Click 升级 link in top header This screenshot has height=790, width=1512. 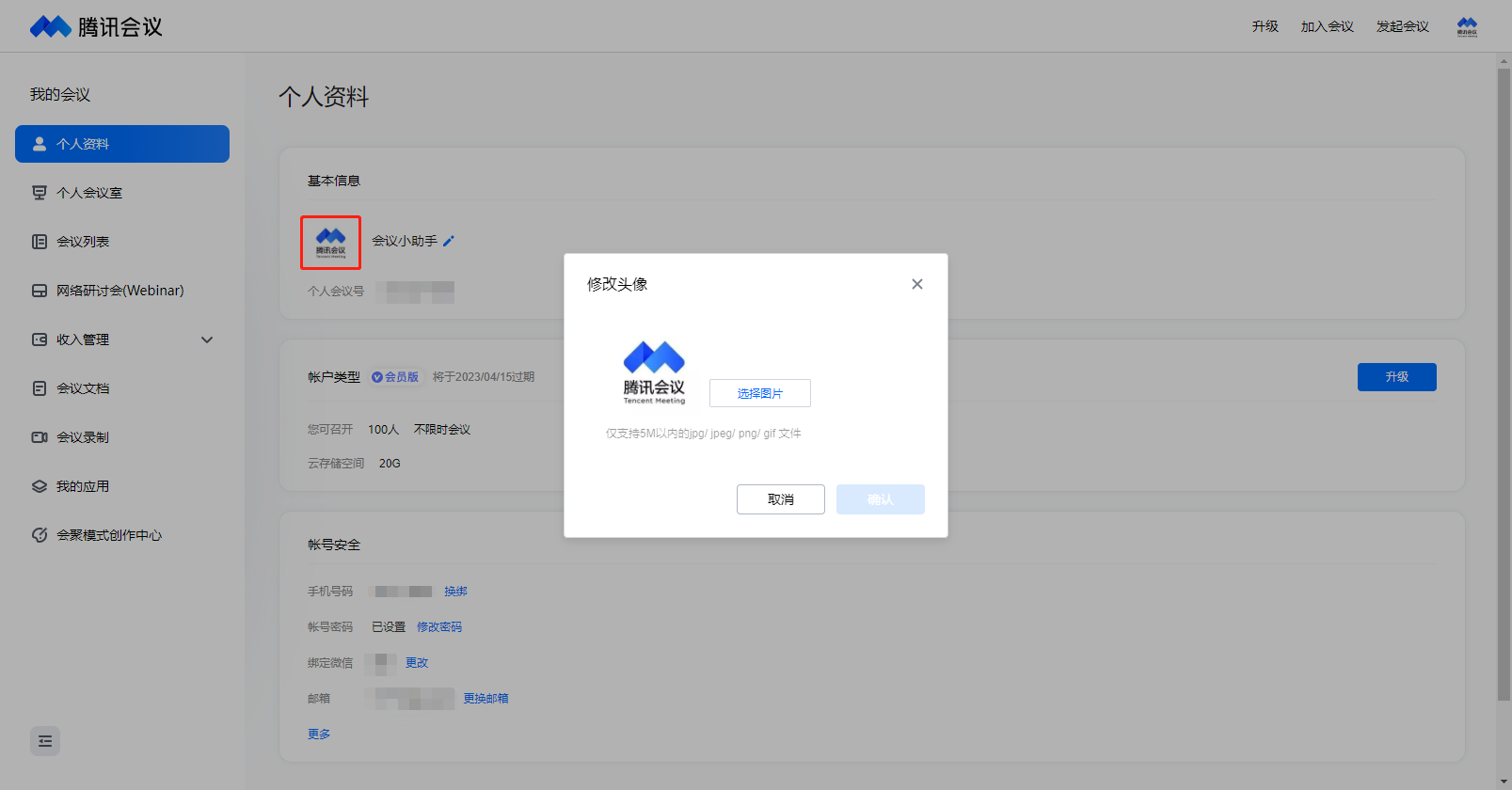(1265, 26)
